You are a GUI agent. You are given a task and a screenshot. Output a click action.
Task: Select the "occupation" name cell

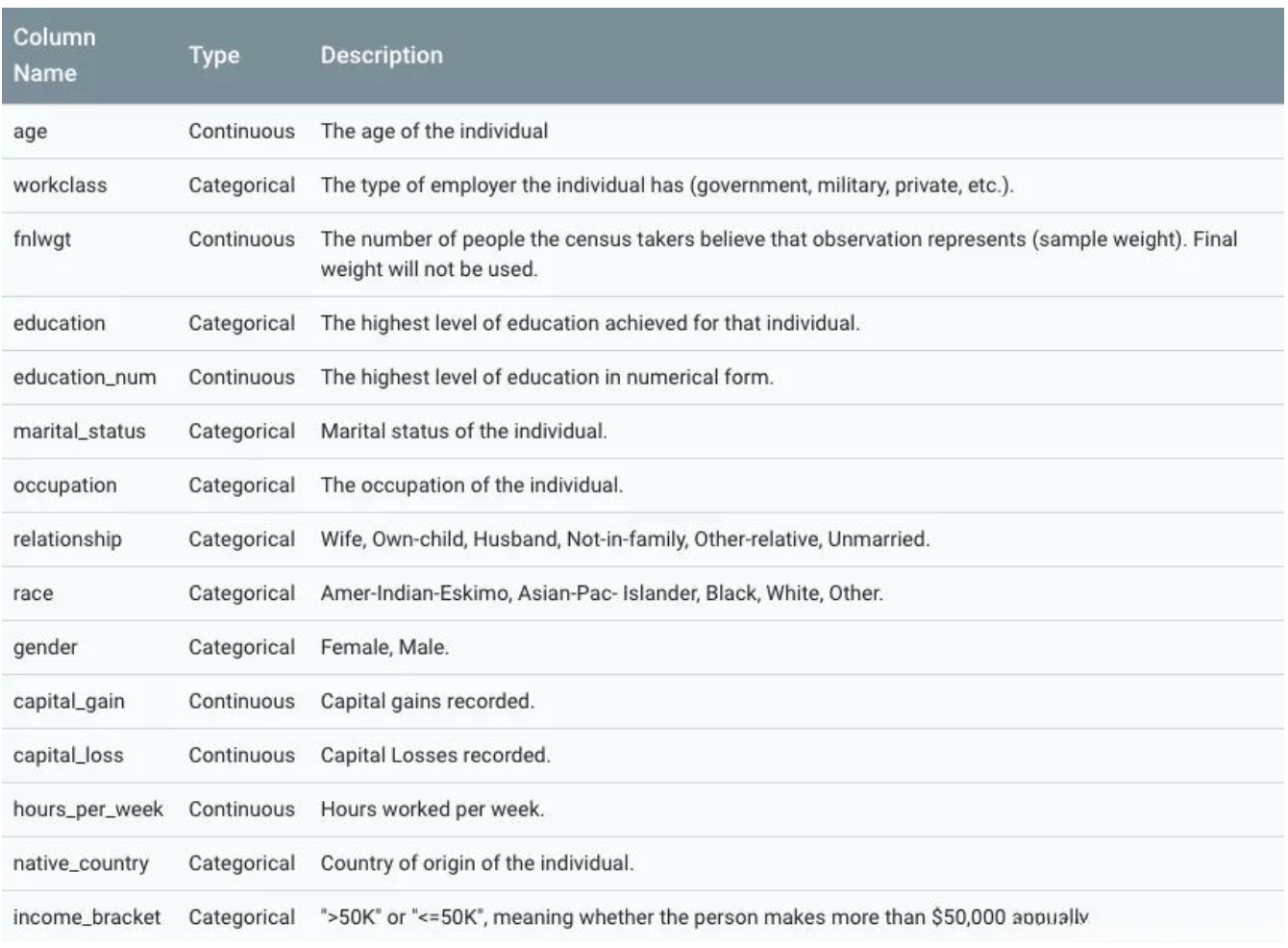click(64, 486)
